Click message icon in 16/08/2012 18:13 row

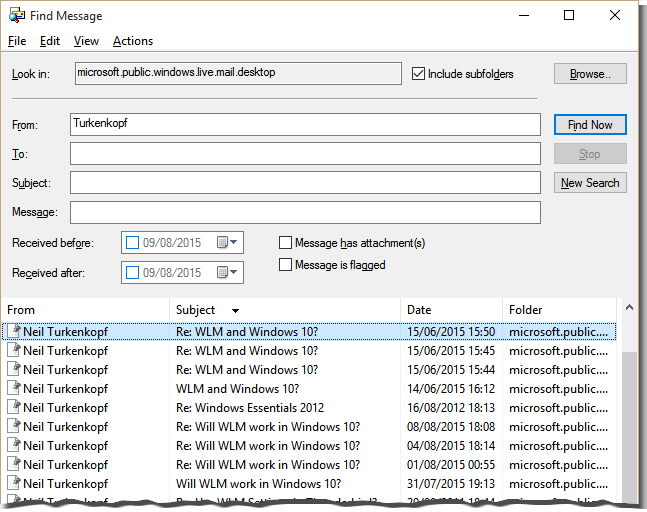14,407
